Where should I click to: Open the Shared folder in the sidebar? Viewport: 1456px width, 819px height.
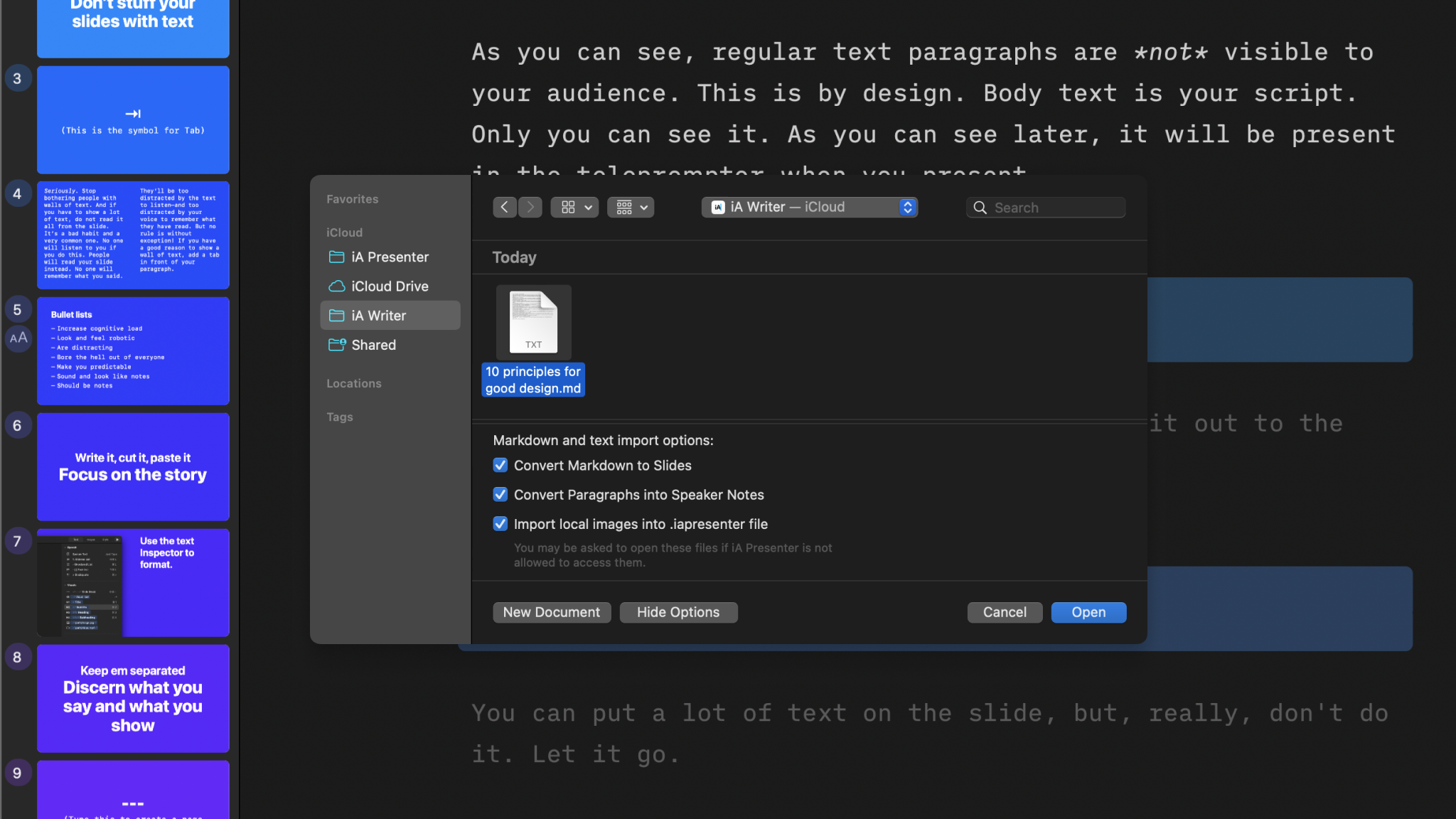click(373, 345)
